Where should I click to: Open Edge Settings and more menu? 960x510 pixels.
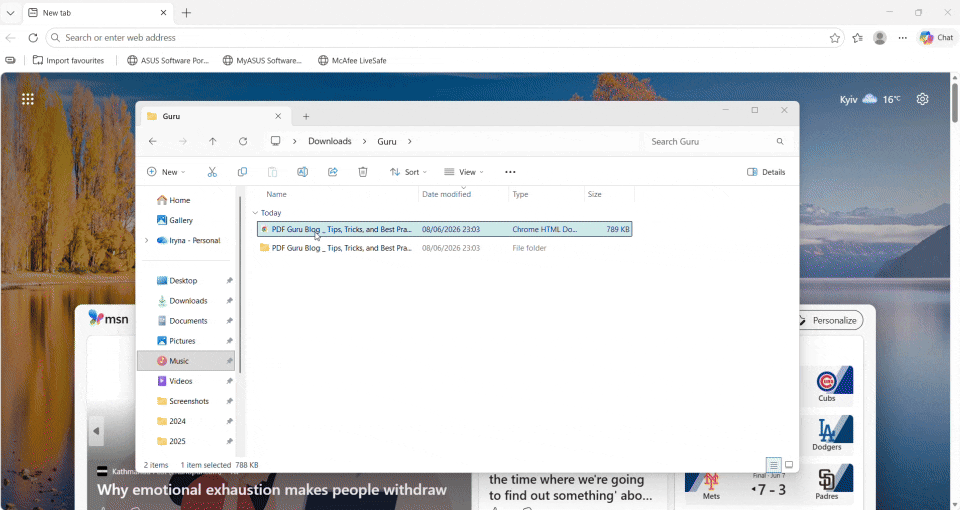pyautogui.click(x=902, y=38)
